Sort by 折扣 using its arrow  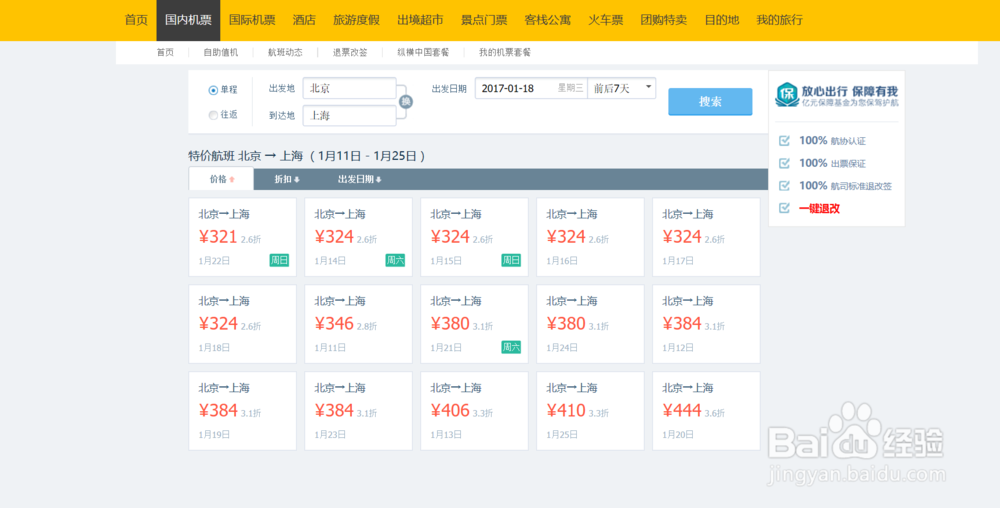click(x=297, y=180)
